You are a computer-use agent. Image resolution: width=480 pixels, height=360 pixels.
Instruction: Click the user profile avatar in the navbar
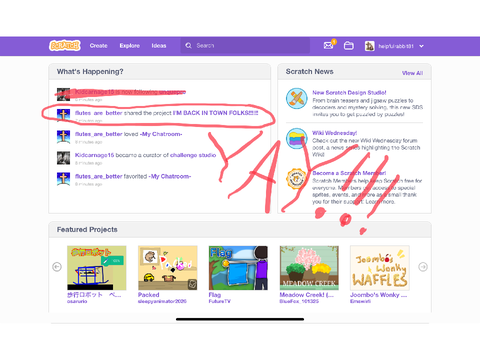[369, 46]
